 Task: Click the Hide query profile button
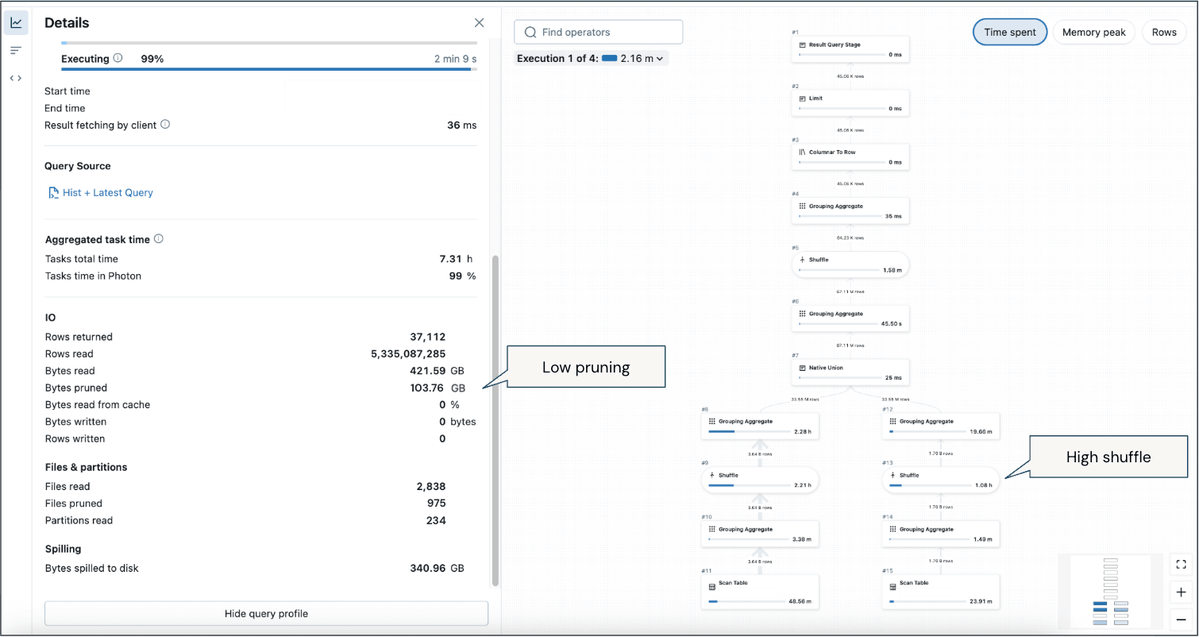click(264, 613)
